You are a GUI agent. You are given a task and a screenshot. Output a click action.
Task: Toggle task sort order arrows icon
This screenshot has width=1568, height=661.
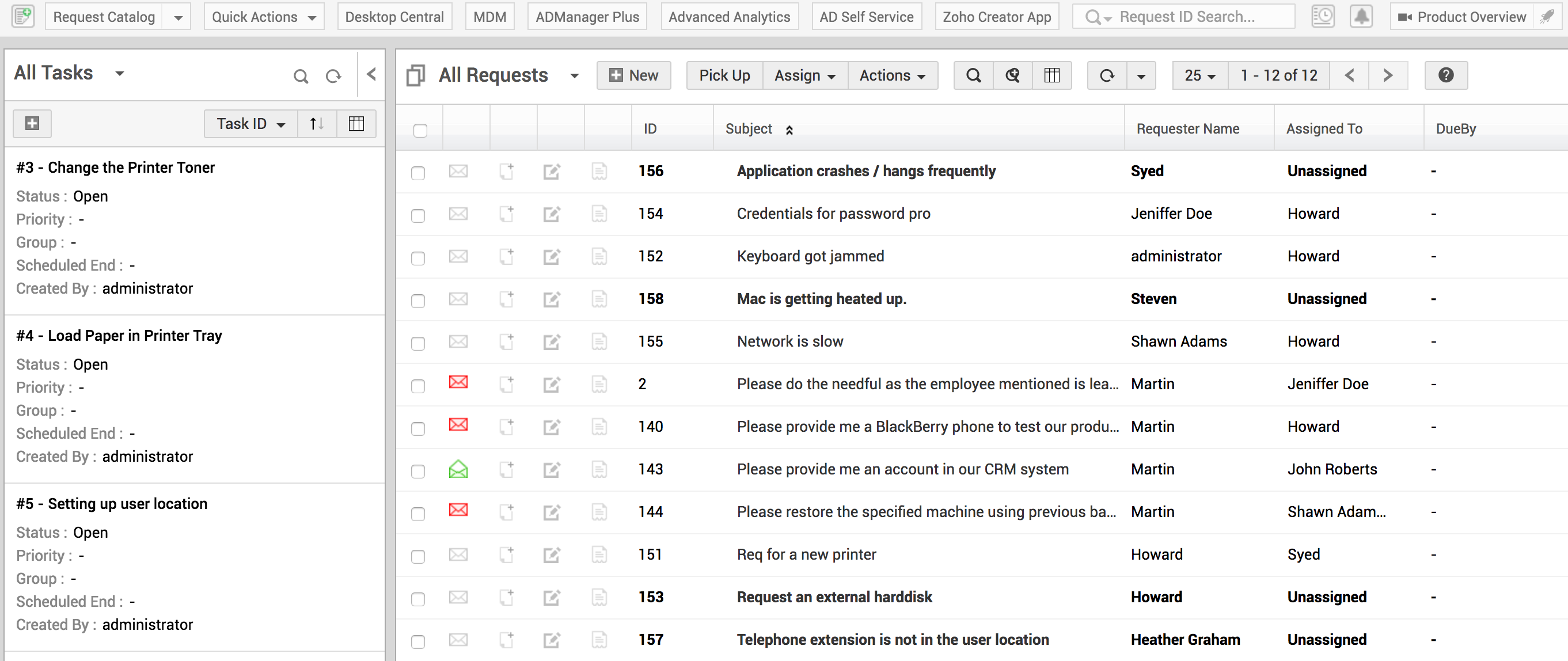coord(317,124)
